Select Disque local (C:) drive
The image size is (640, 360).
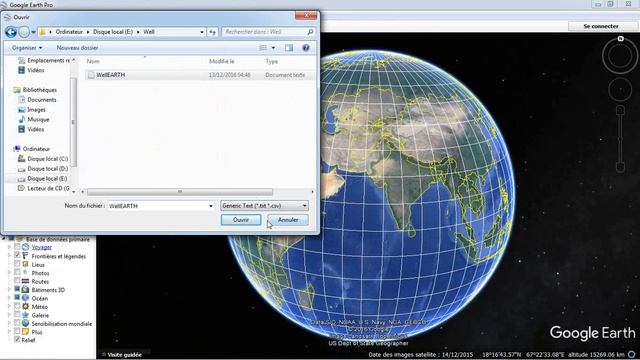(43, 159)
